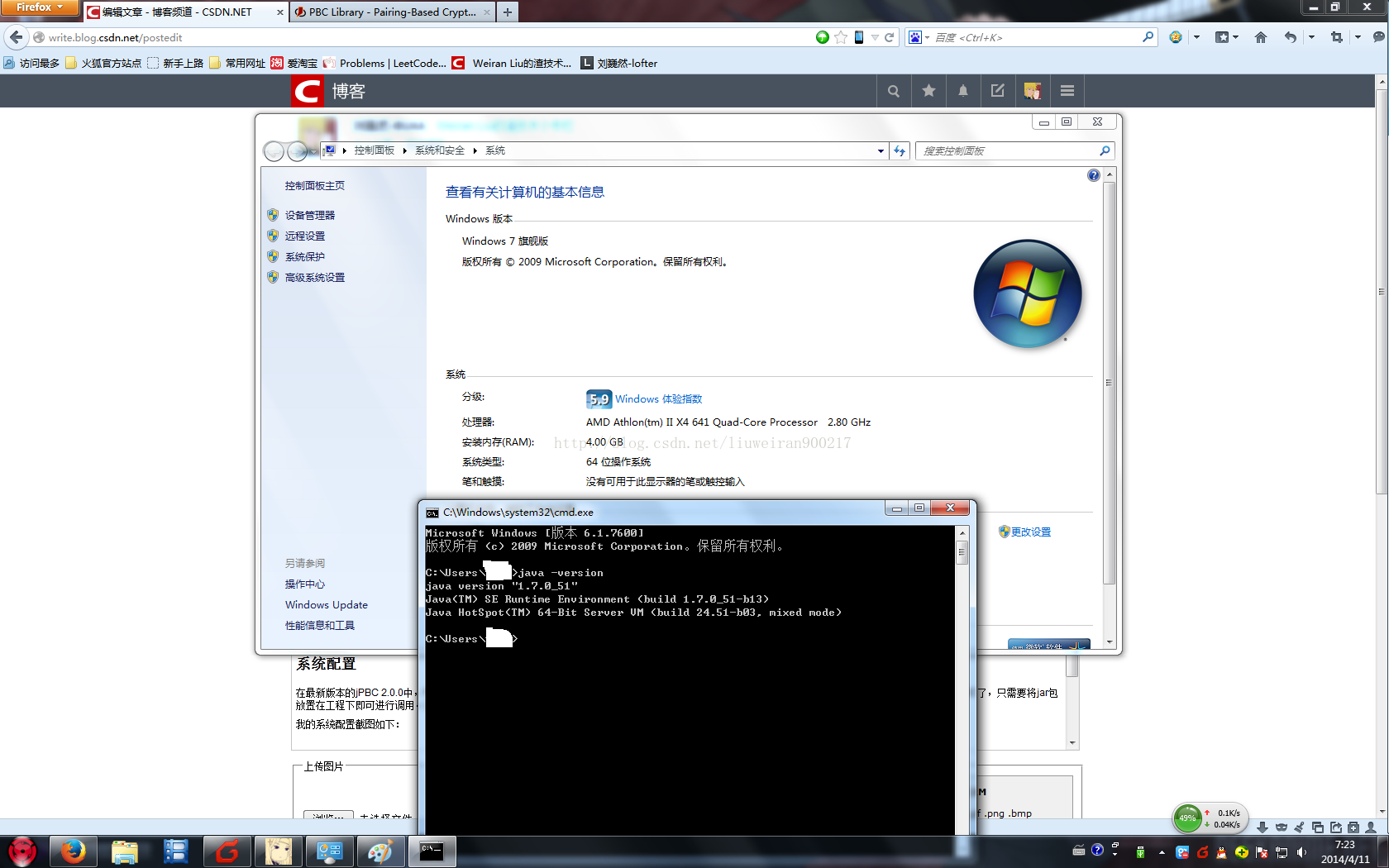Open the CSDN user avatar menu
The image size is (1389, 868).
pos(1033,91)
